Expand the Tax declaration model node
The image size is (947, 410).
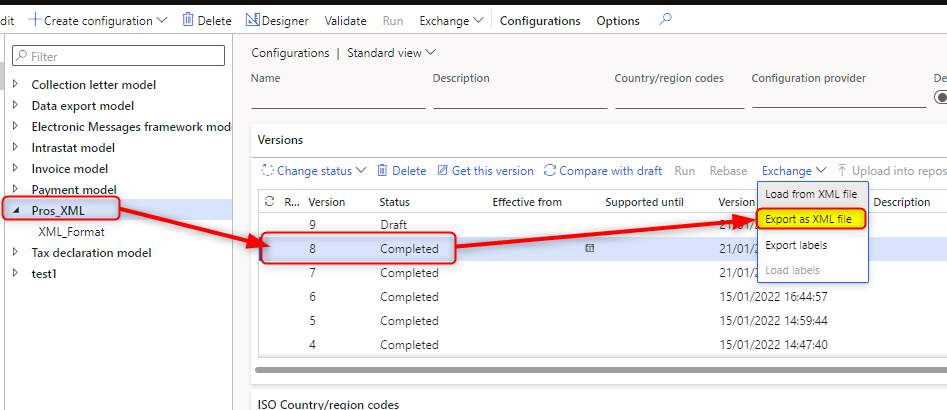coord(15,253)
